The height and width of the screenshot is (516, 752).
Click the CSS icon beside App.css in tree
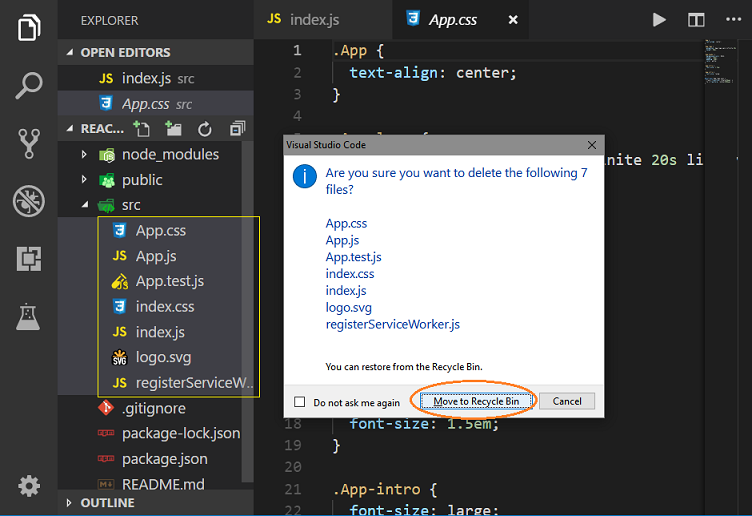point(119,231)
